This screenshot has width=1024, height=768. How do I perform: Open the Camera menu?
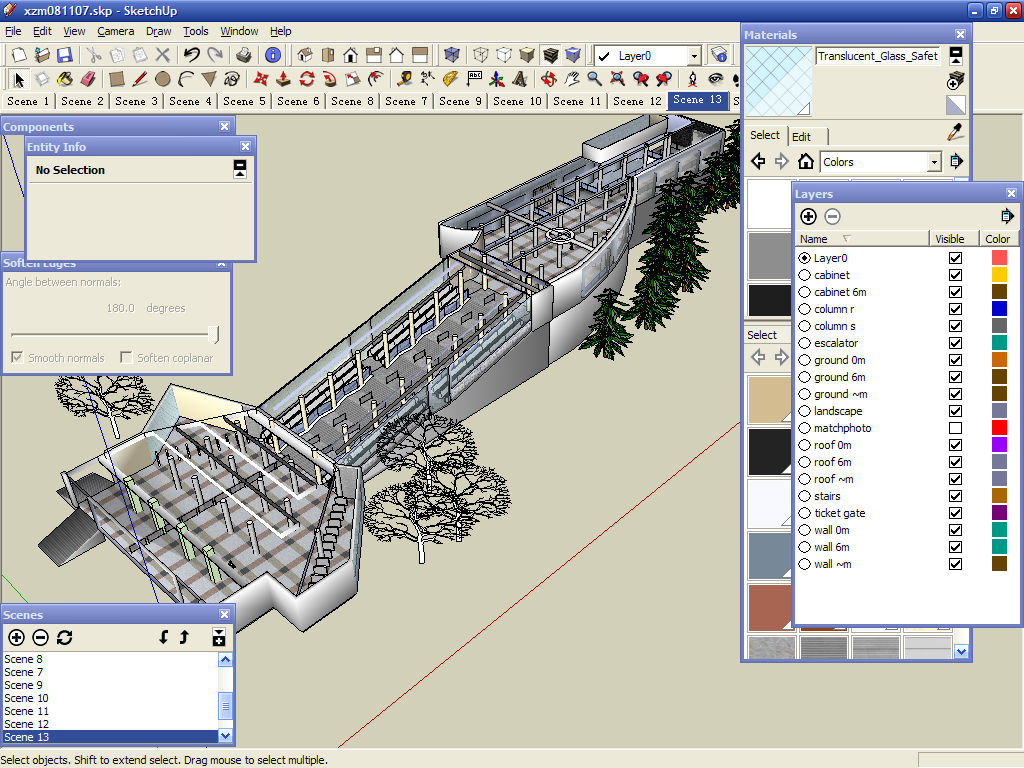(x=116, y=31)
